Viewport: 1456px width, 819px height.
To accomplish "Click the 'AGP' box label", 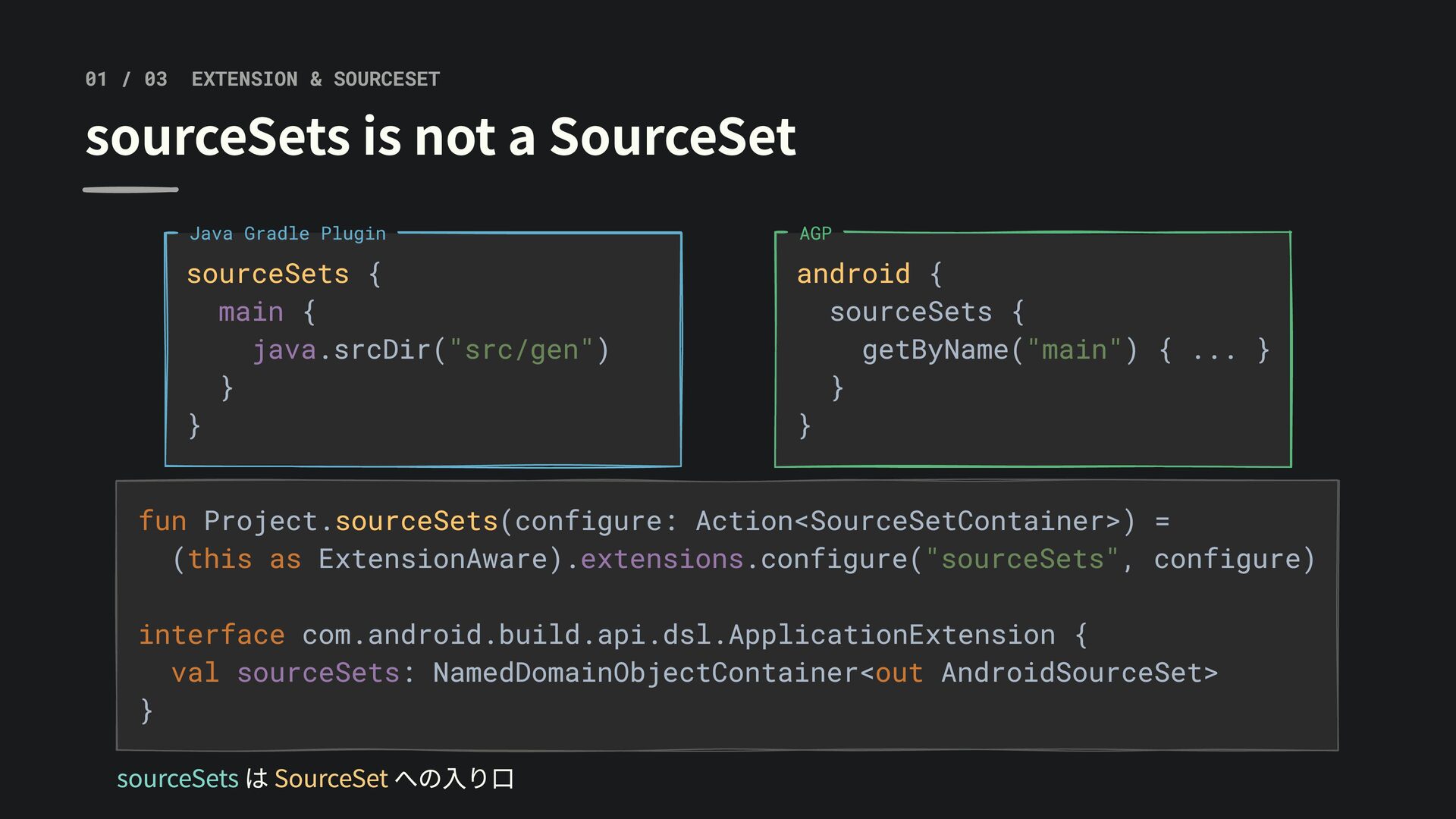I will coord(815,234).
